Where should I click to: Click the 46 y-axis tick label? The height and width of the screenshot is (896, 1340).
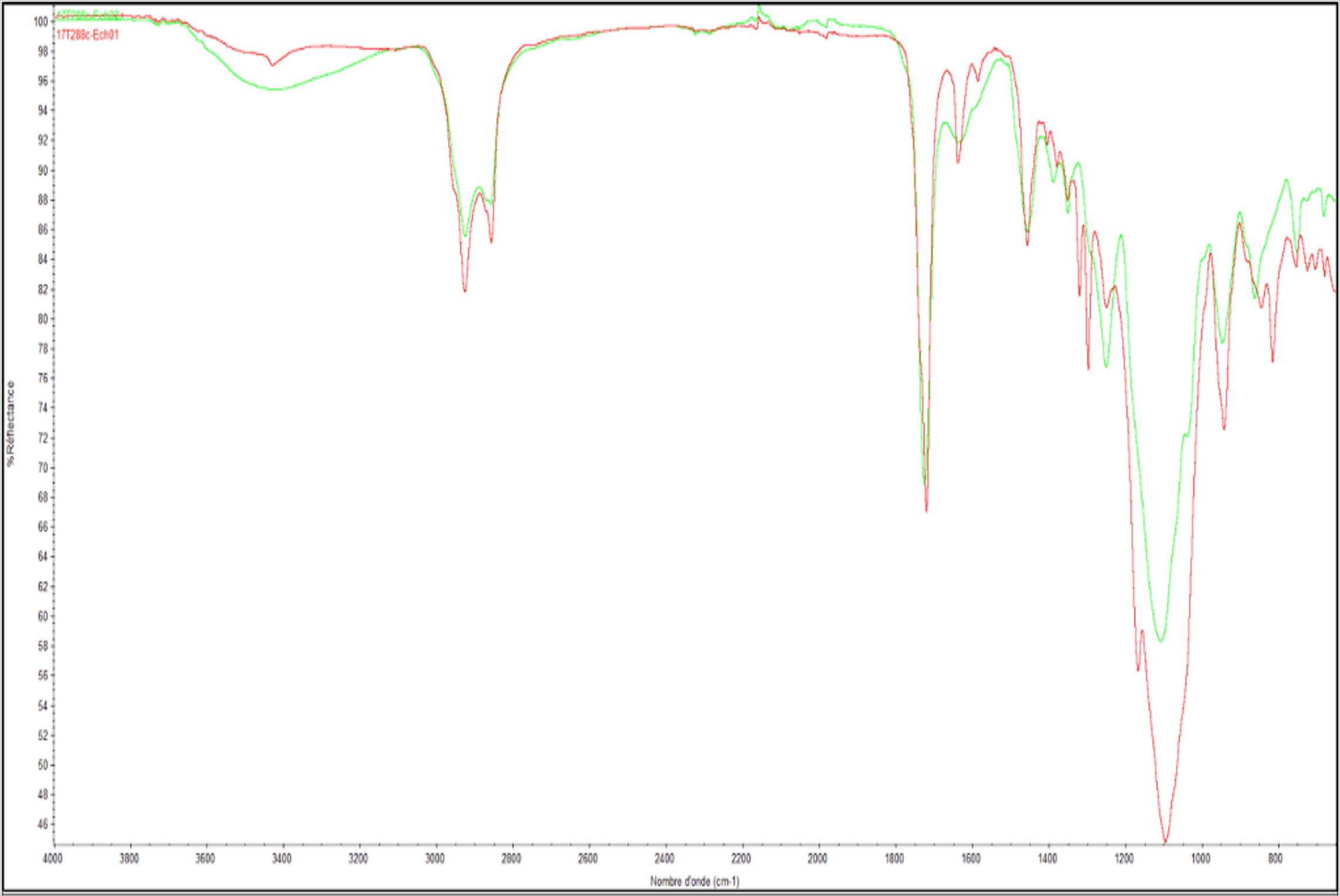43,824
